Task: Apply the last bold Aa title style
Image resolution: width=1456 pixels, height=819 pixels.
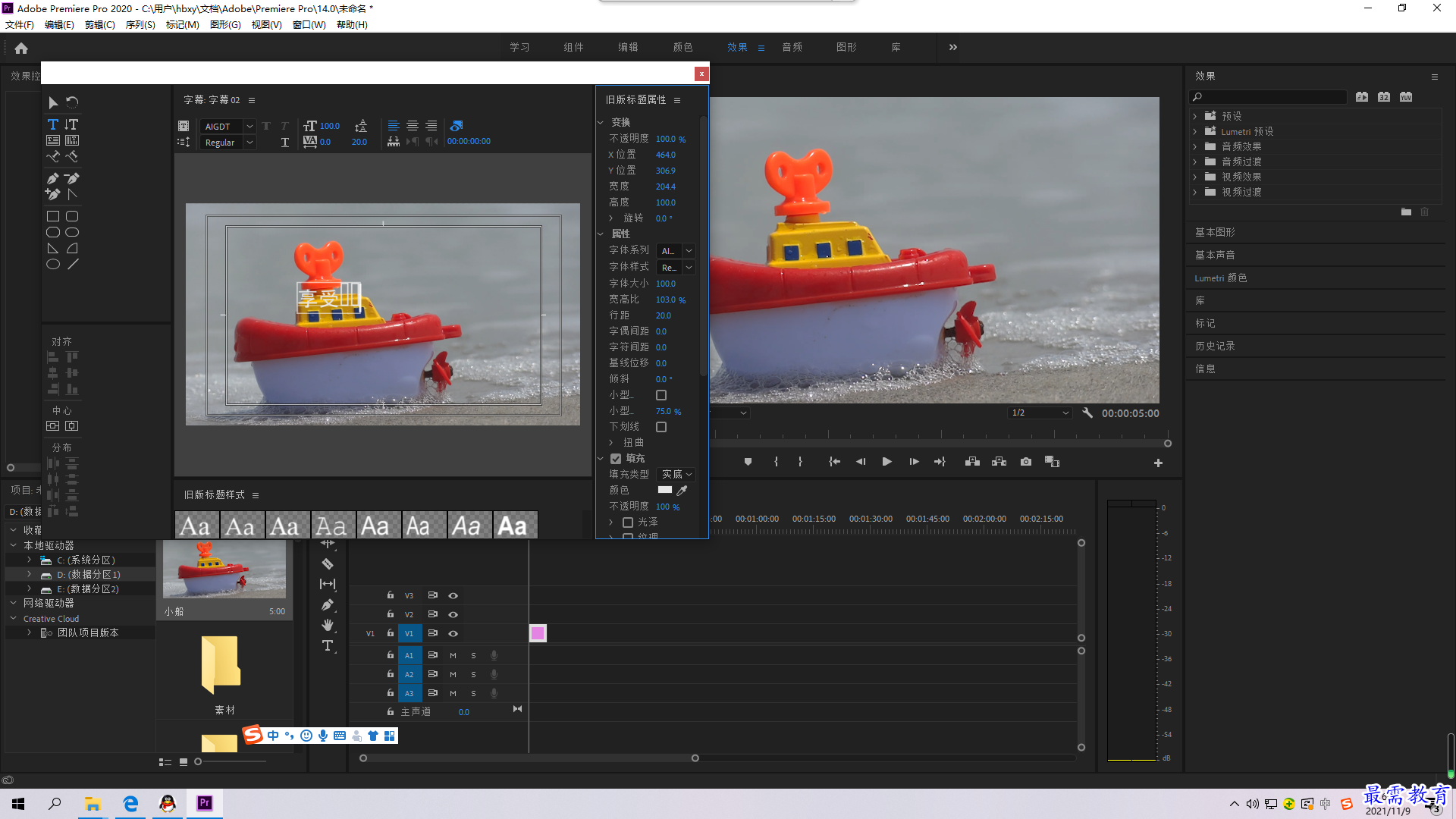Action: click(516, 526)
